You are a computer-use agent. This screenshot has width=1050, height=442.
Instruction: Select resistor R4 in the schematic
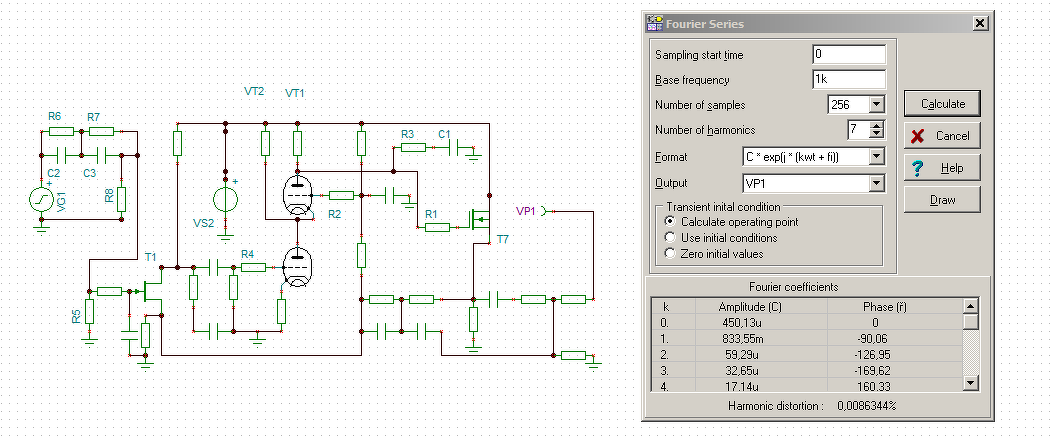click(253, 267)
